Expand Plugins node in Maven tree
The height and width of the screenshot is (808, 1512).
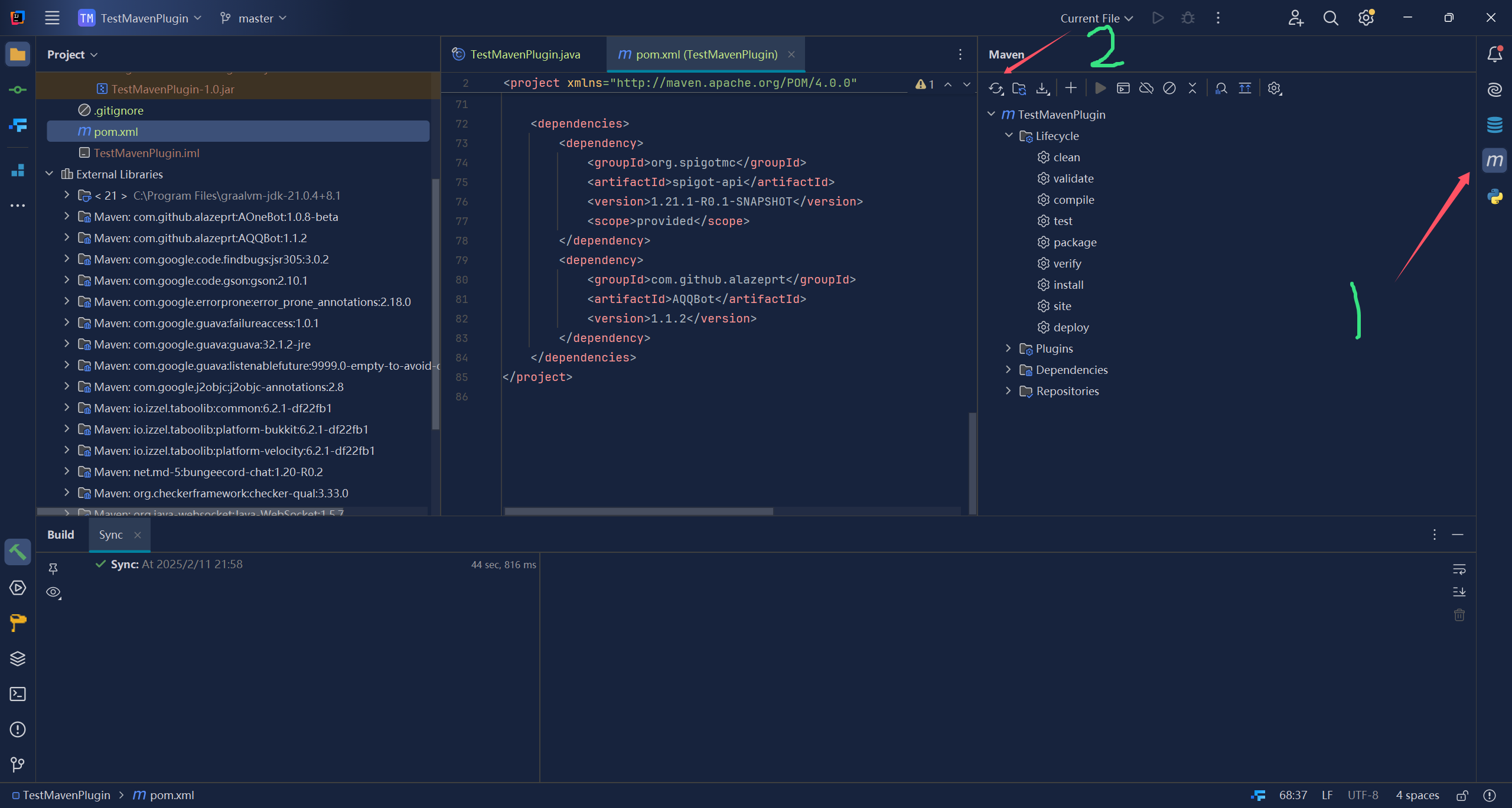(x=1009, y=348)
